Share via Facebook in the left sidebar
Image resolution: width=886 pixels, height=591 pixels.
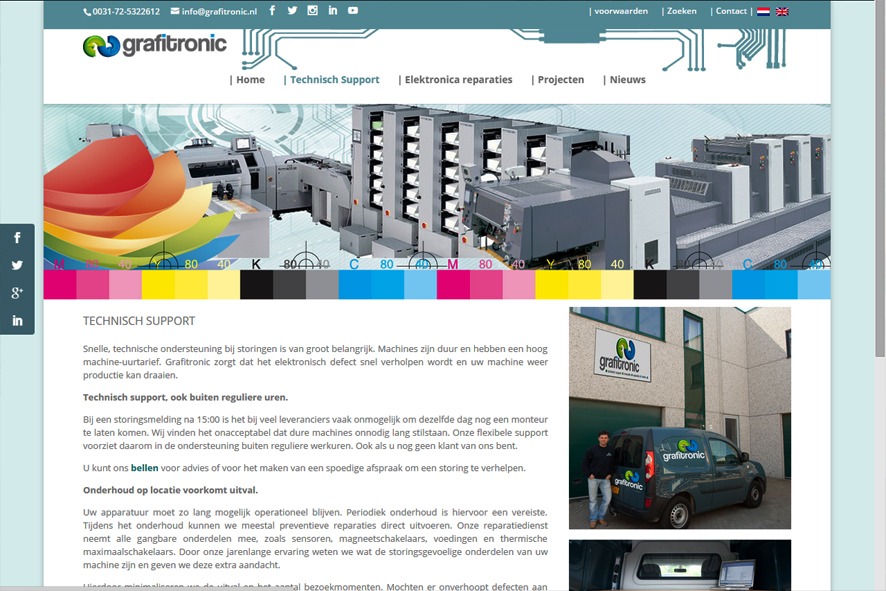[x=17, y=237]
